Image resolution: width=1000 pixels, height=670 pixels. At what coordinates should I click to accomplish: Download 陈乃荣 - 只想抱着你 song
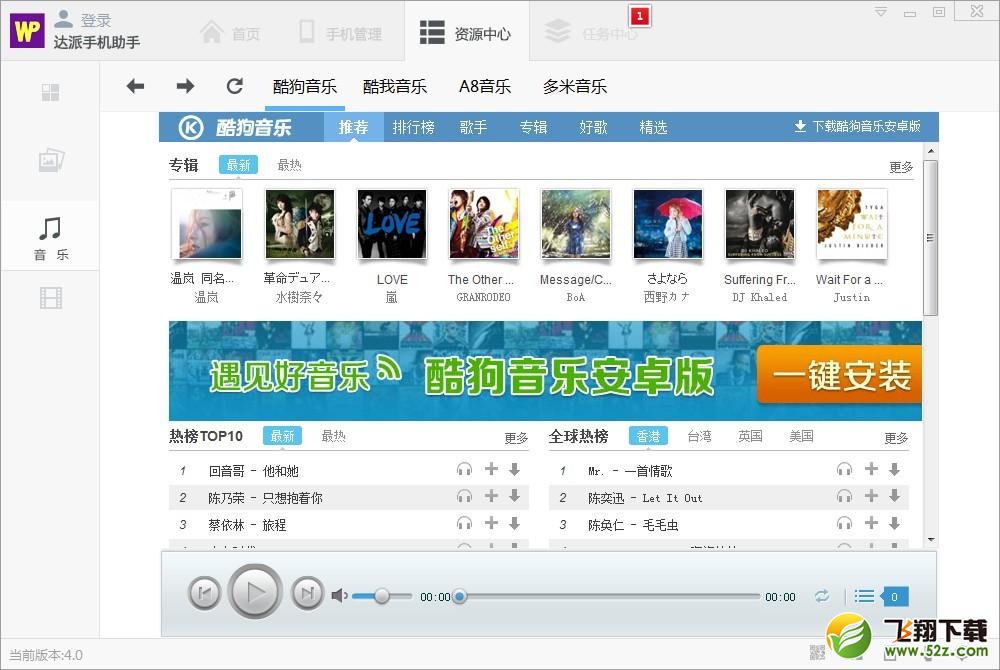coord(514,496)
